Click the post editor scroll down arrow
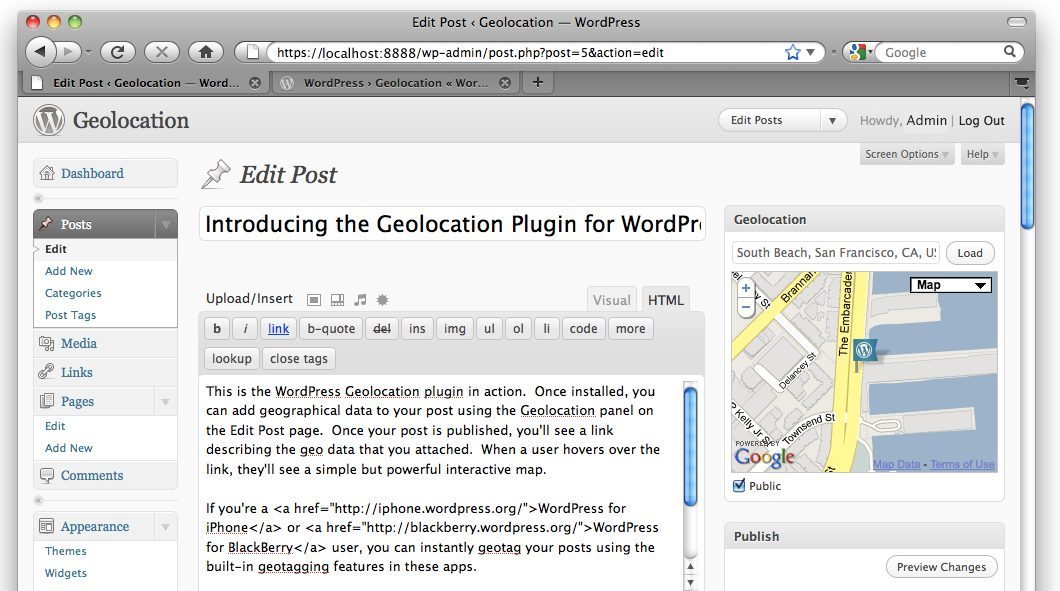This screenshot has width=1060, height=591. click(690, 582)
